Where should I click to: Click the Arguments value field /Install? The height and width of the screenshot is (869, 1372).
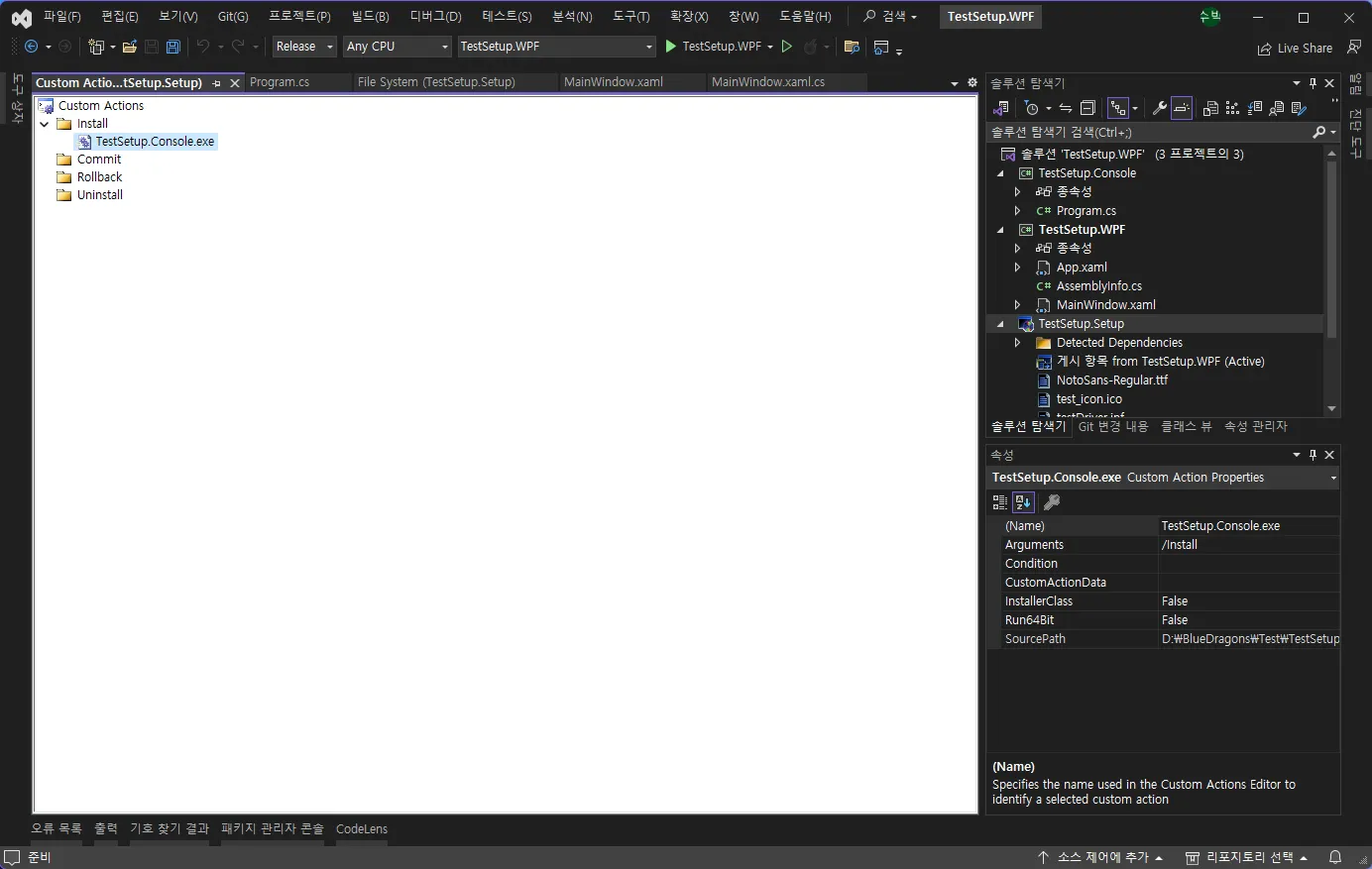1249,545
